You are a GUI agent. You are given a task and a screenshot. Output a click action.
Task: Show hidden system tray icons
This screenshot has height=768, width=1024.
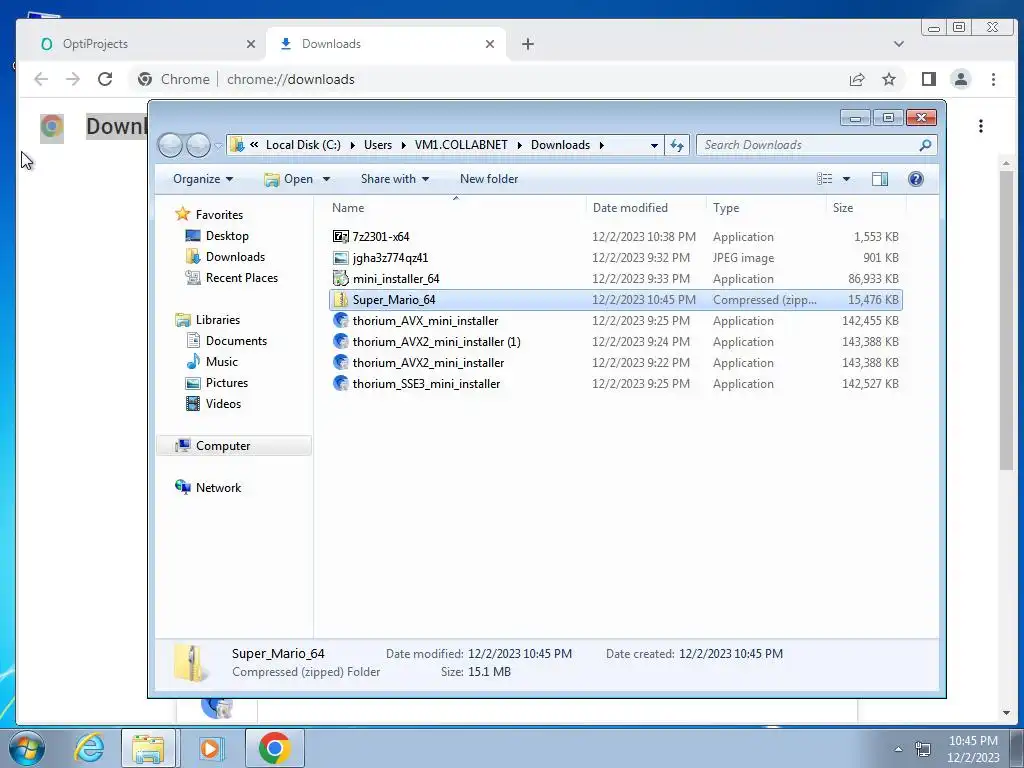[x=898, y=749]
